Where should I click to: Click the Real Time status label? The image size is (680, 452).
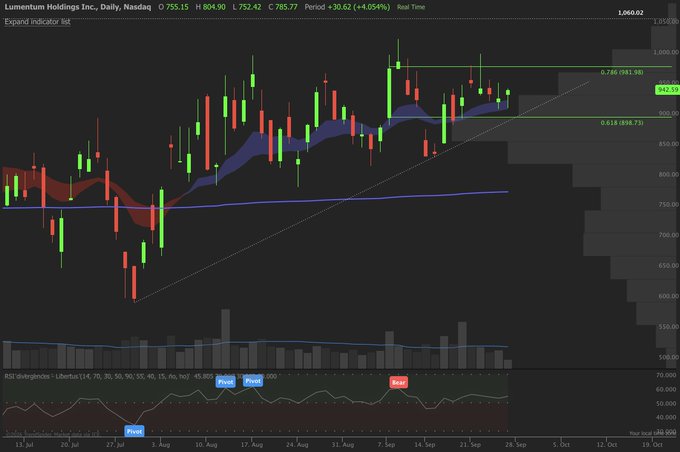411,7
